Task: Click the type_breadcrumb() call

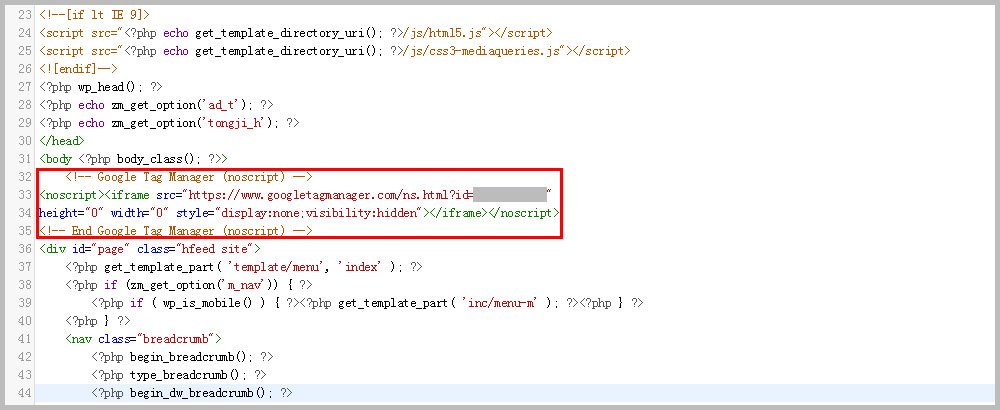Action: (x=190, y=375)
